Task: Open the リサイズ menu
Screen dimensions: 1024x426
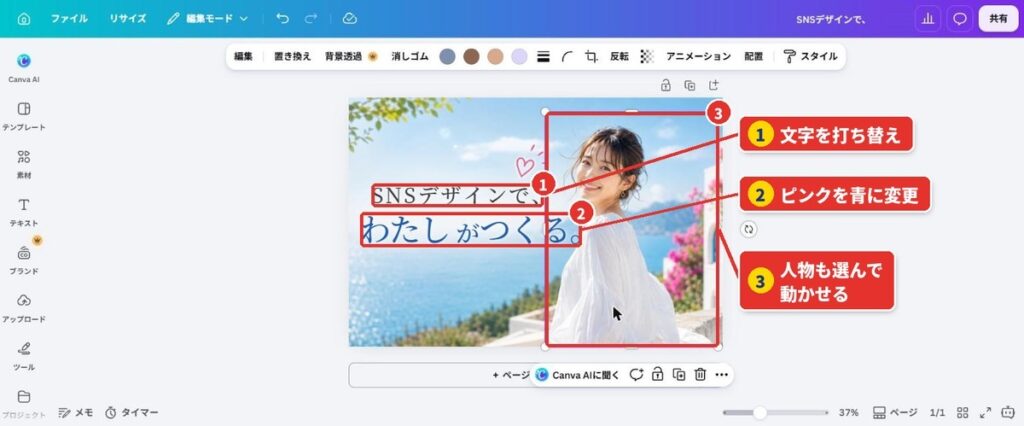Action: [x=127, y=19]
